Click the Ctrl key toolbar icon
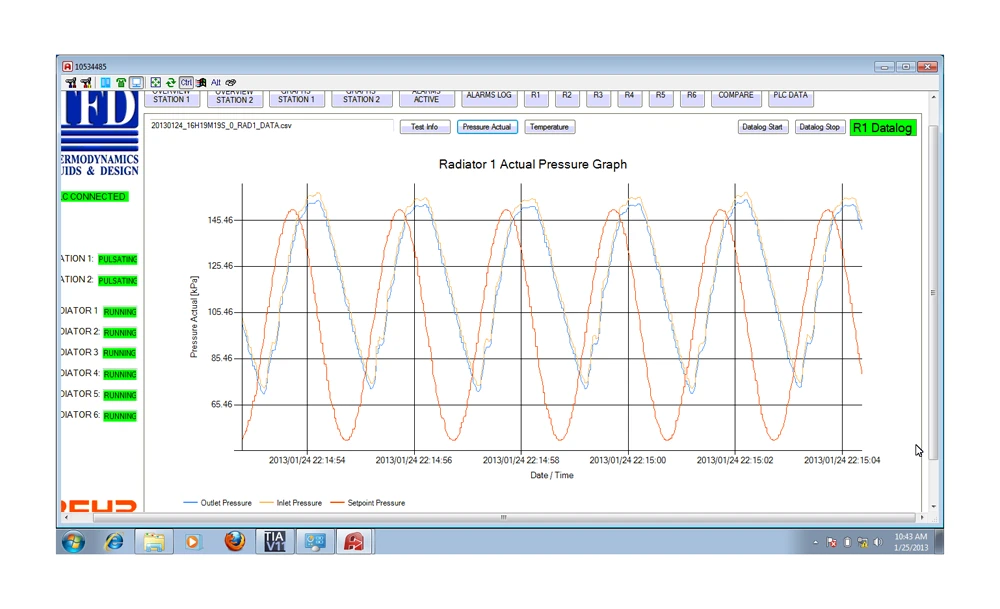This screenshot has height=609, width=1000. pos(186,82)
